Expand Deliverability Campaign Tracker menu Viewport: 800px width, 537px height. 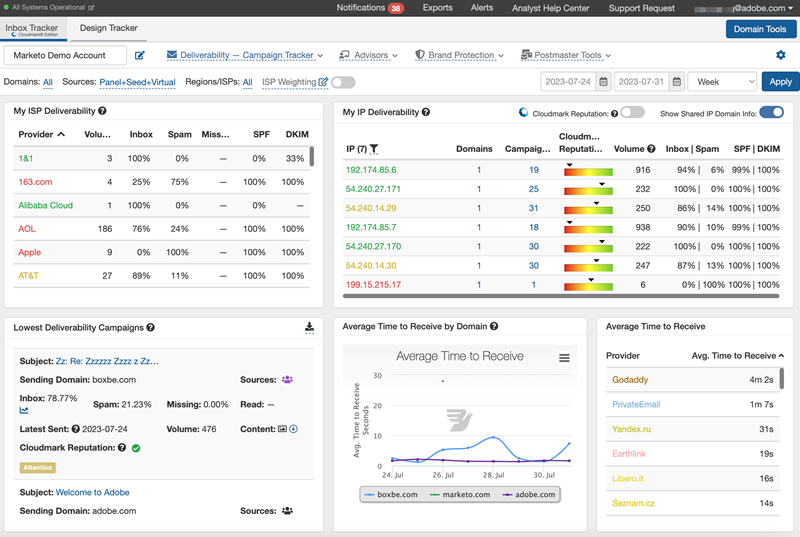(x=245, y=55)
